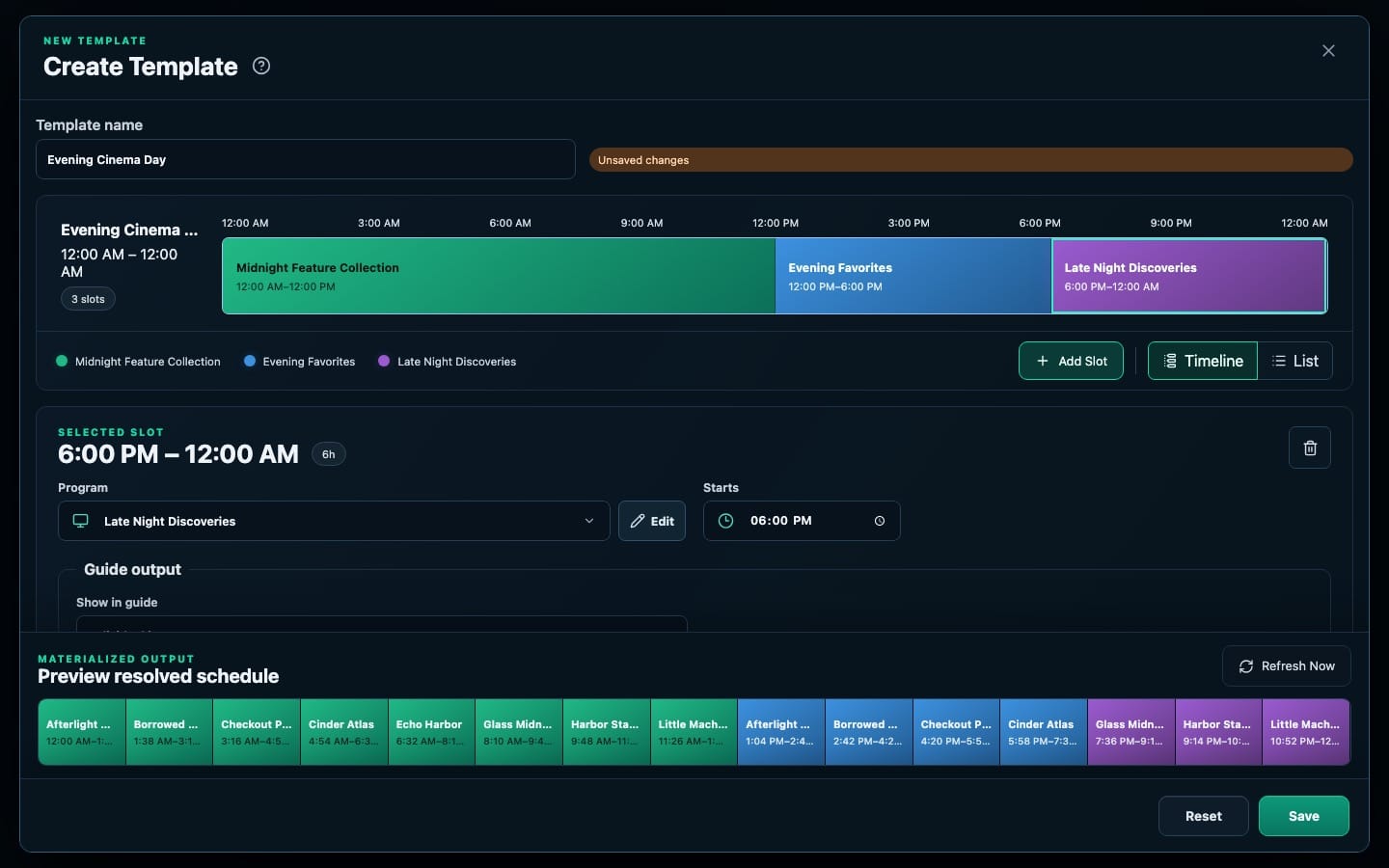
Task: Click green Midnight Feature Collection legend dot
Action: [x=62, y=361]
